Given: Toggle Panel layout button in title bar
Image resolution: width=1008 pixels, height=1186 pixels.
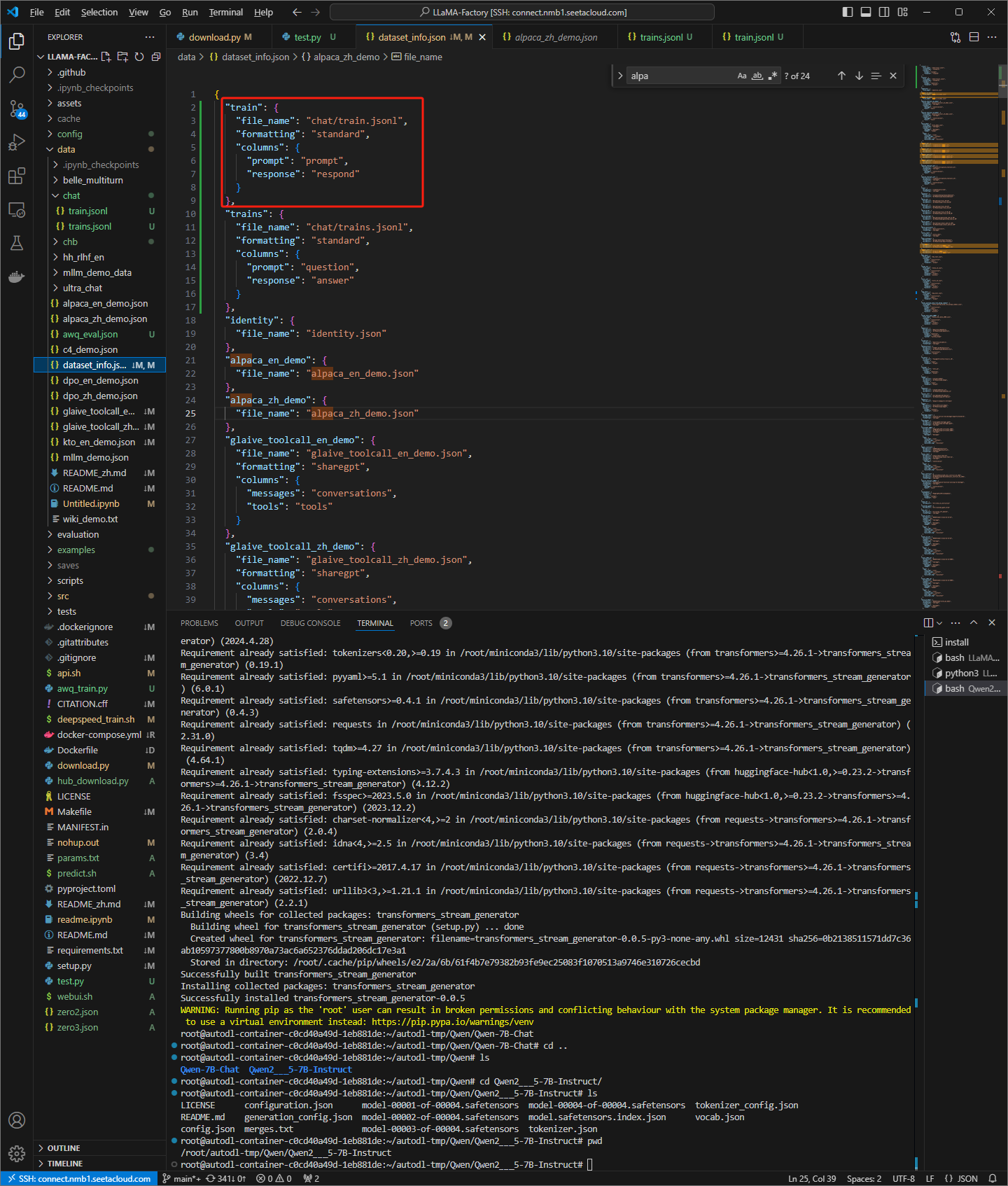Looking at the screenshot, I should [x=866, y=12].
